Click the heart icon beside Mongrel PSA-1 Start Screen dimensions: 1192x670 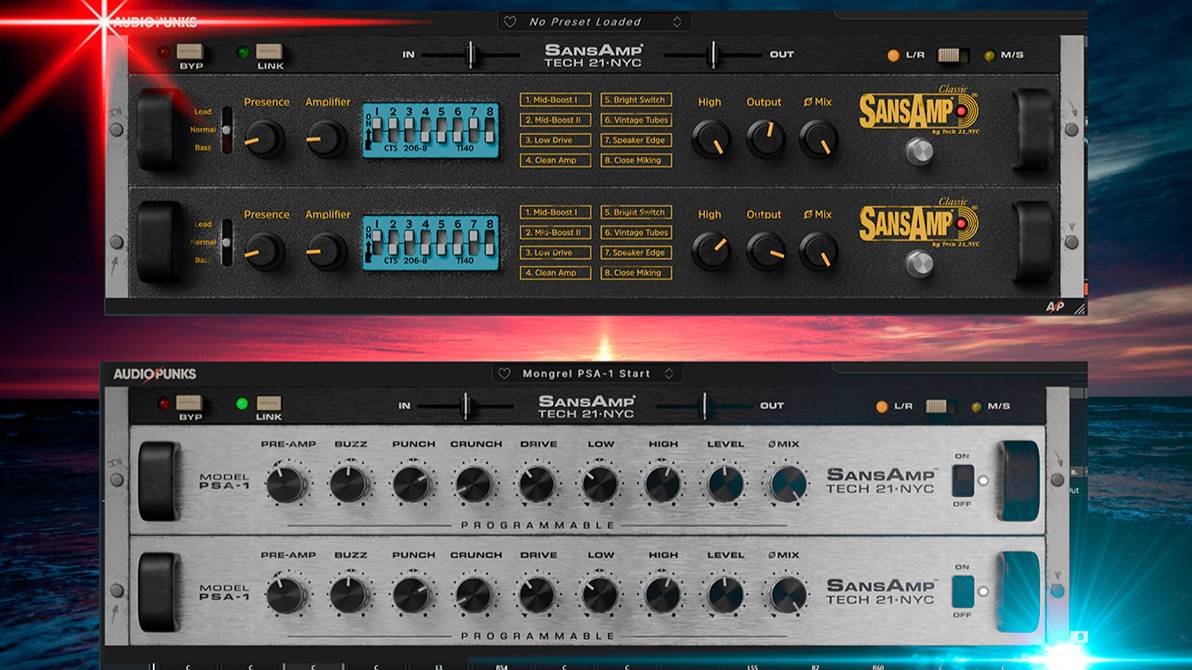click(x=504, y=373)
